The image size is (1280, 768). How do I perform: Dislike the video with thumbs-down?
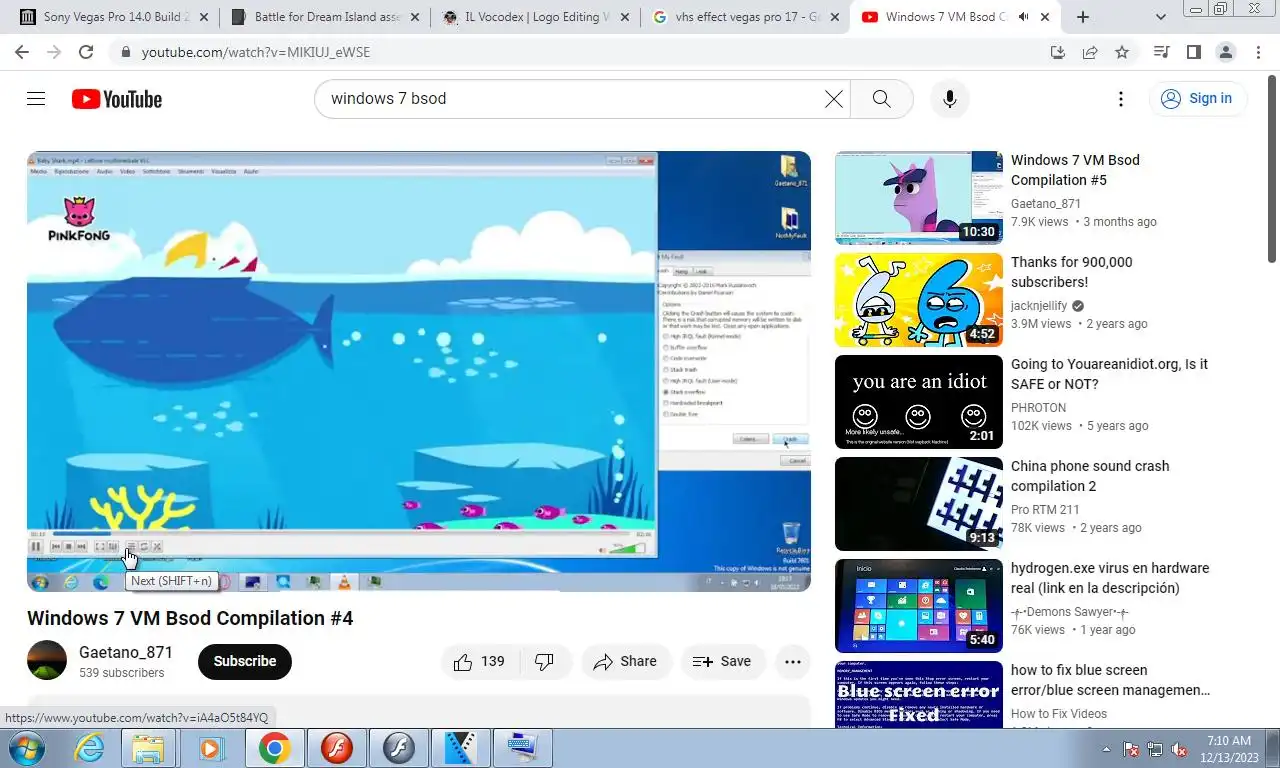(546, 662)
